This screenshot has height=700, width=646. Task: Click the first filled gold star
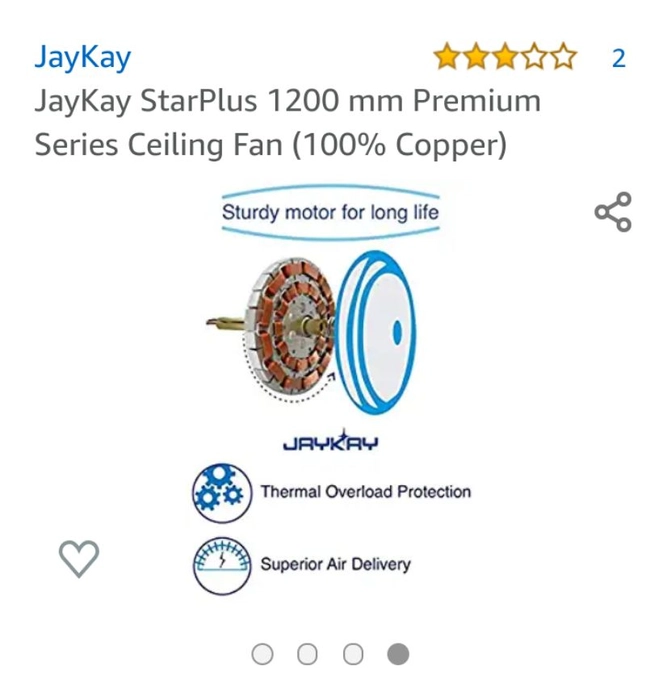pyautogui.click(x=447, y=57)
